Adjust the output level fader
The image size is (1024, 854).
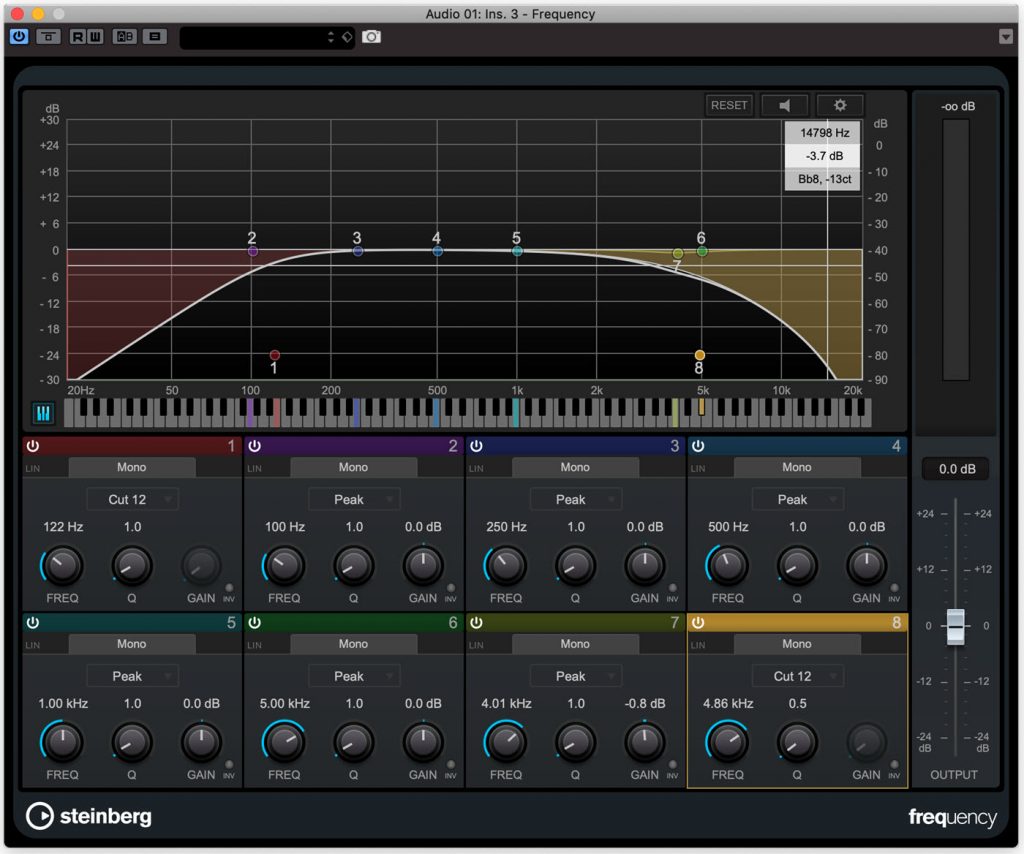click(954, 625)
